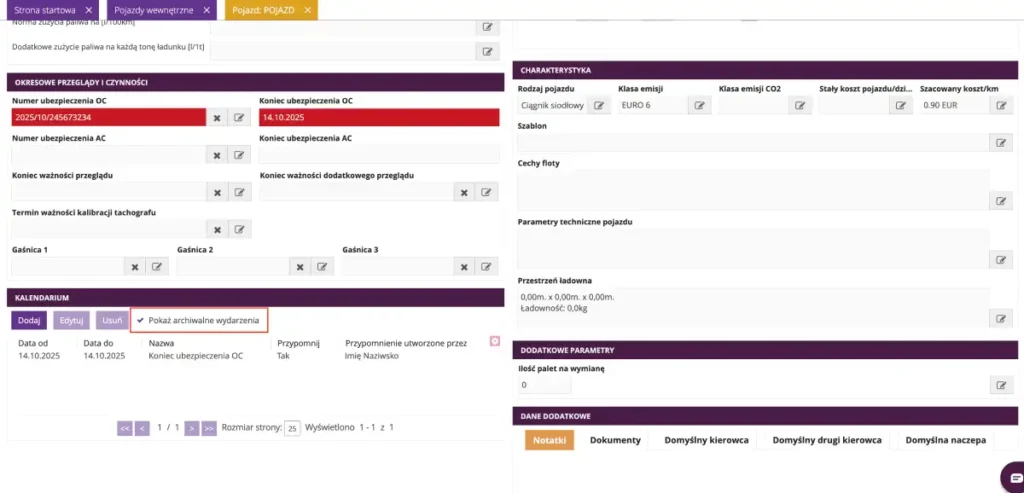This screenshot has width=1024, height=493.
Task: Go to the next calendar page
Action: click(191, 428)
